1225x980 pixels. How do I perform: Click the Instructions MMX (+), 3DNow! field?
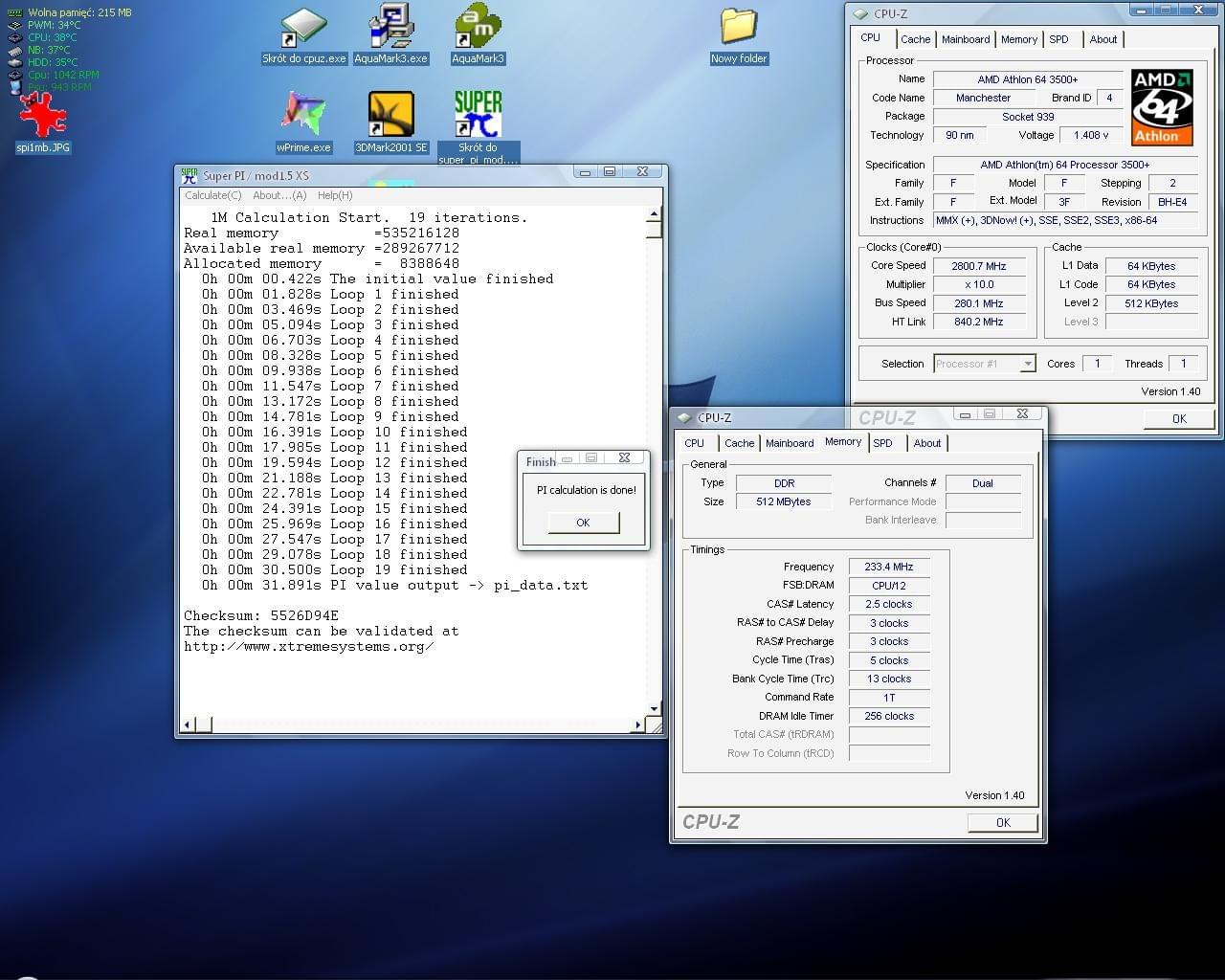pyautogui.click(x=1065, y=220)
